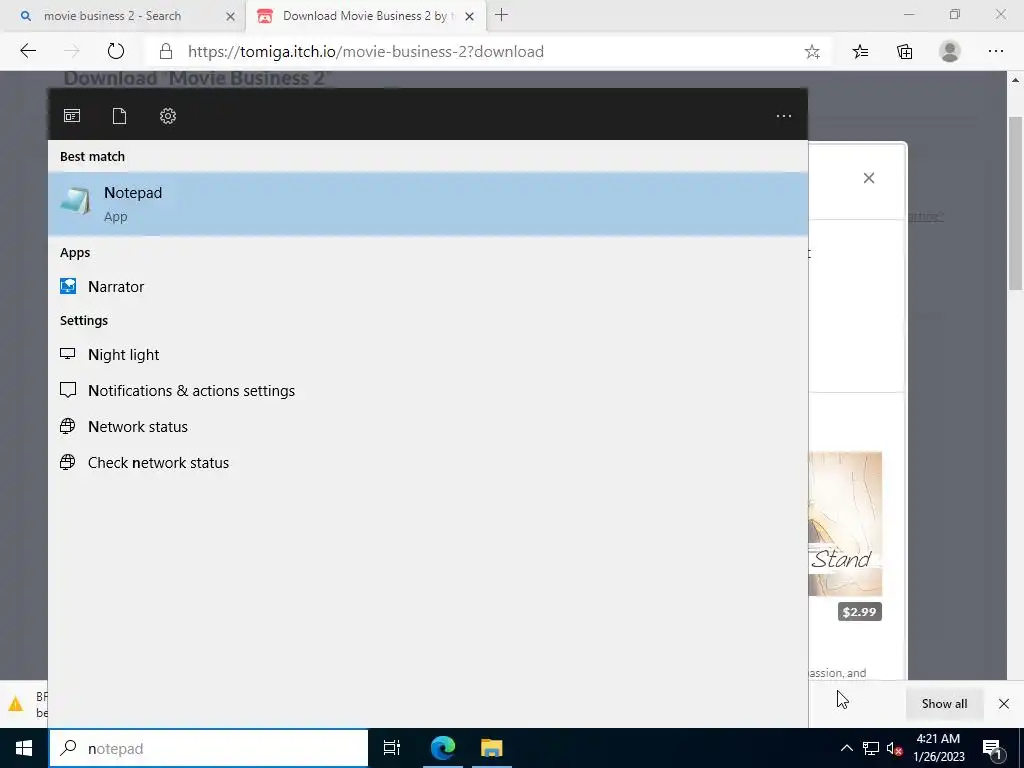Open Edge profile avatar

(950, 51)
